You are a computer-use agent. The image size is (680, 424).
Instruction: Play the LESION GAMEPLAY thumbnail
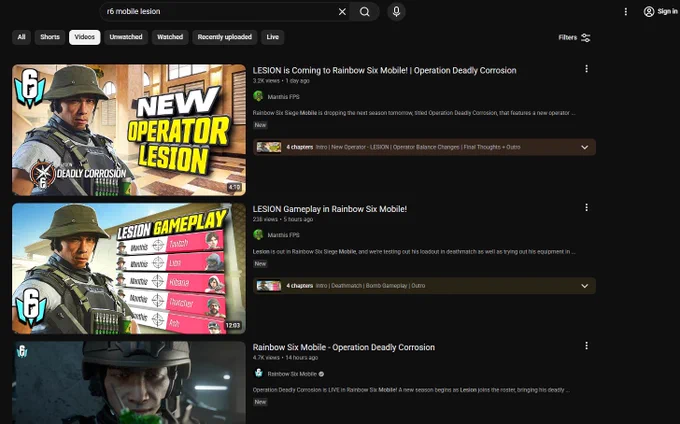[x=129, y=268]
